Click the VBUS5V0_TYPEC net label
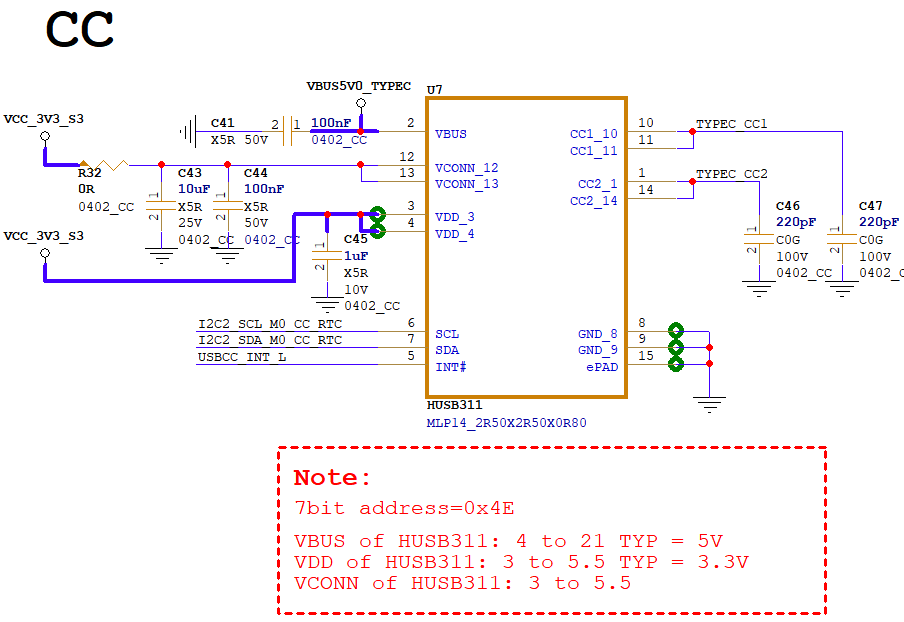Image resolution: width=904 pixels, height=622 pixels. coord(359,86)
